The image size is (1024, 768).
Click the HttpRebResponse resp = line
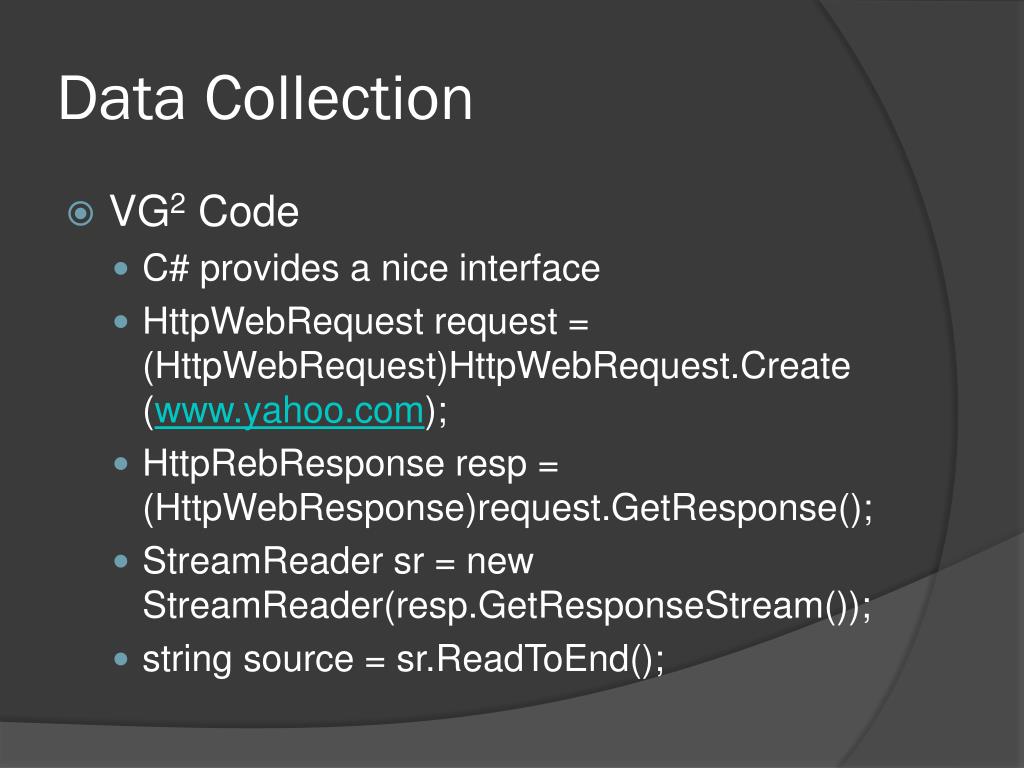tap(351, 464)
